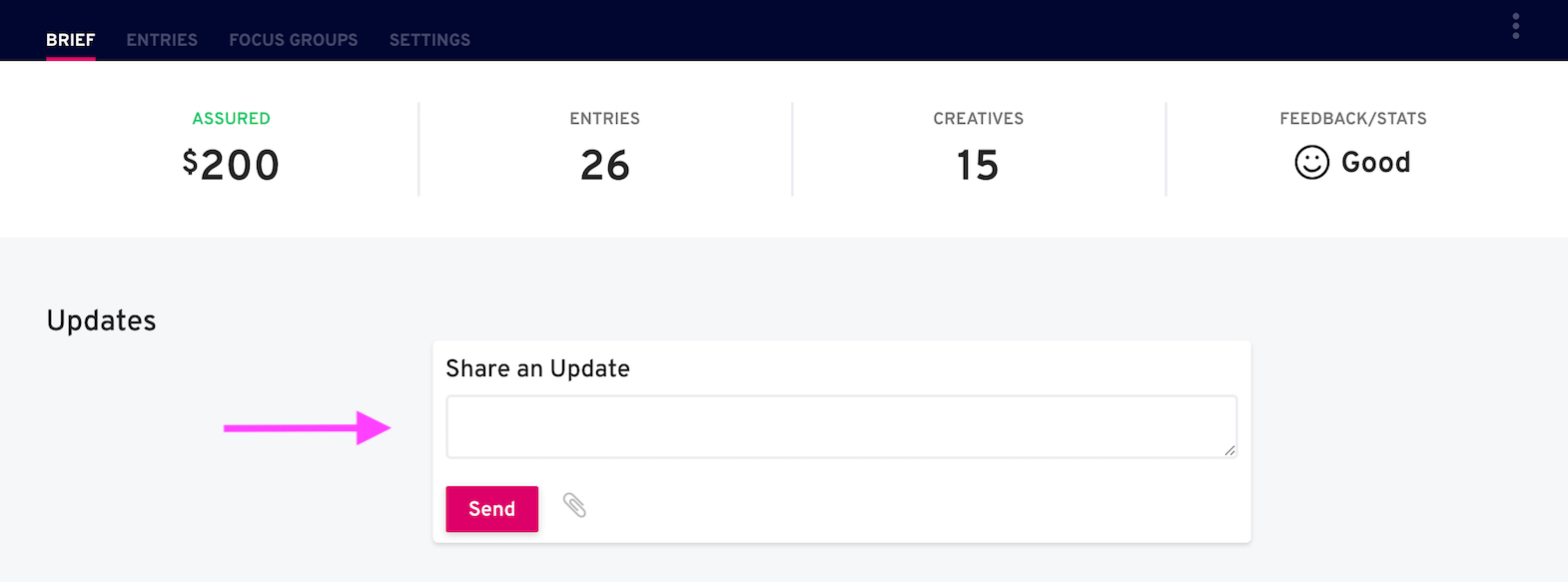The image size is (1568, 582).
Task: Open the FOCUS GROUPS tab
Action: [x=293, y=40]
